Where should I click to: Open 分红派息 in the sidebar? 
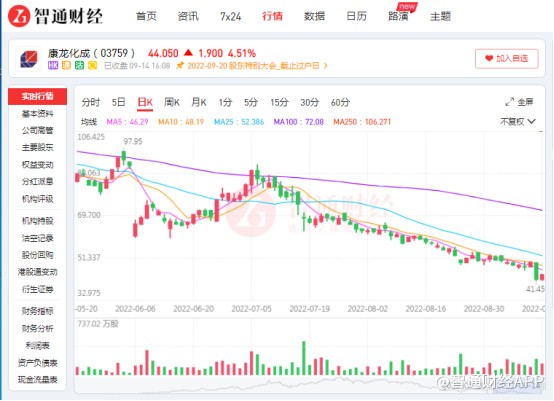37,182
